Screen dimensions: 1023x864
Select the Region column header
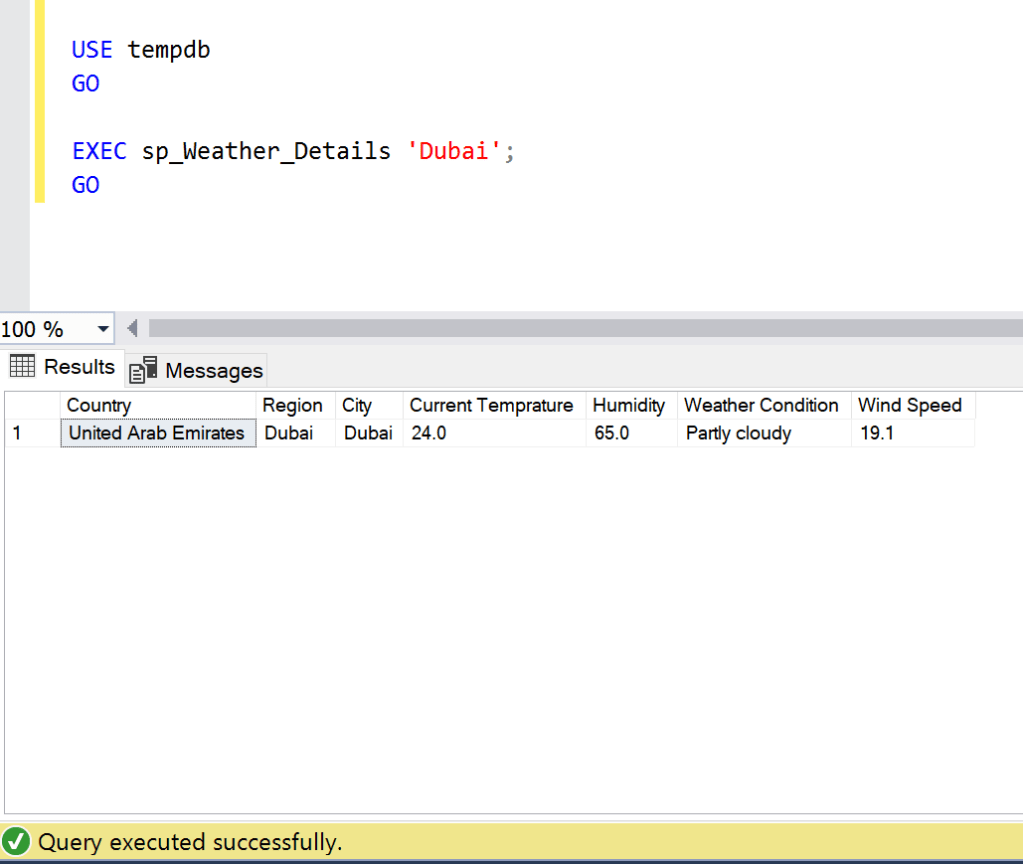tap(292, 405)
